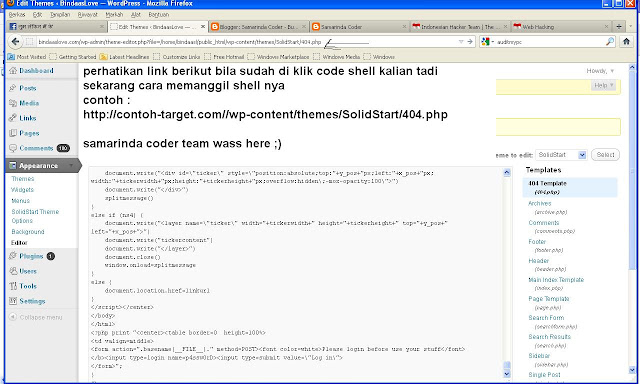Click the Plugins plug icon
Viewport: 640px width, 384px height.
point(13,256)
